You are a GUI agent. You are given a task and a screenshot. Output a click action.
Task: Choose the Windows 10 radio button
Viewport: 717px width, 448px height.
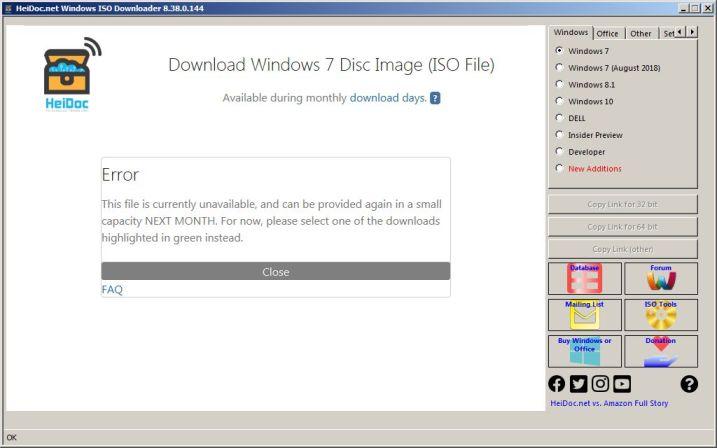[559, 101]
